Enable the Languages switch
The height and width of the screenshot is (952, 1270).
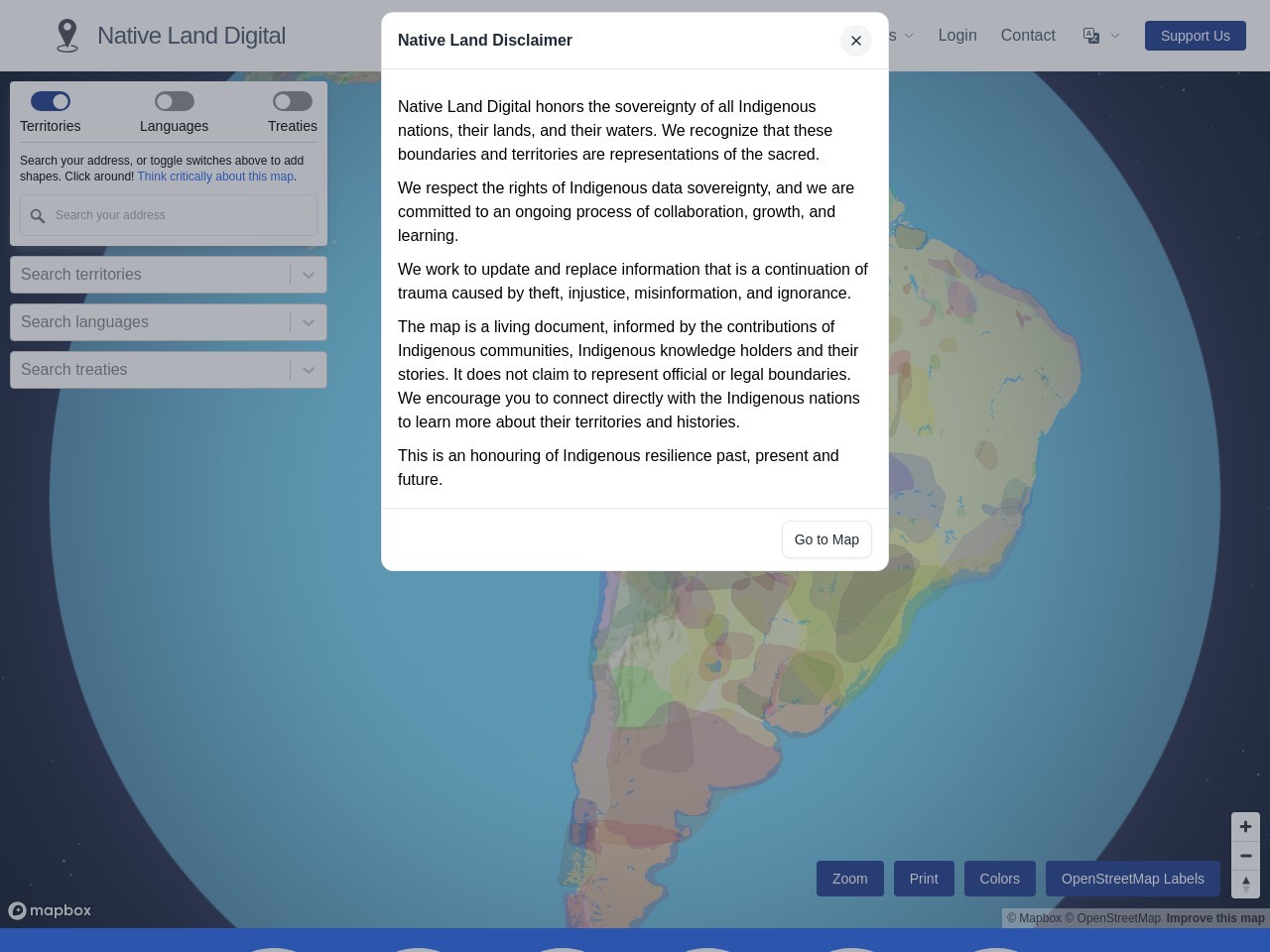click(x=175, y=101)
